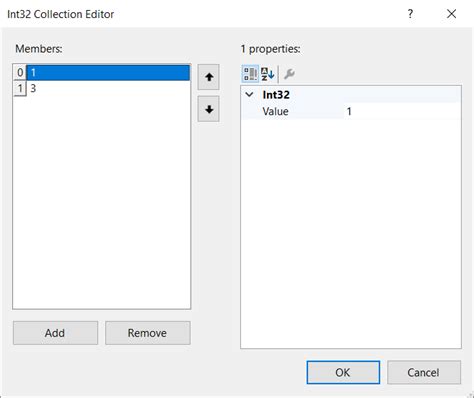Select member 1 with value 3
The width and height of the screenshot is (474, 398).
pyautogui.click(x=108, y=88)
